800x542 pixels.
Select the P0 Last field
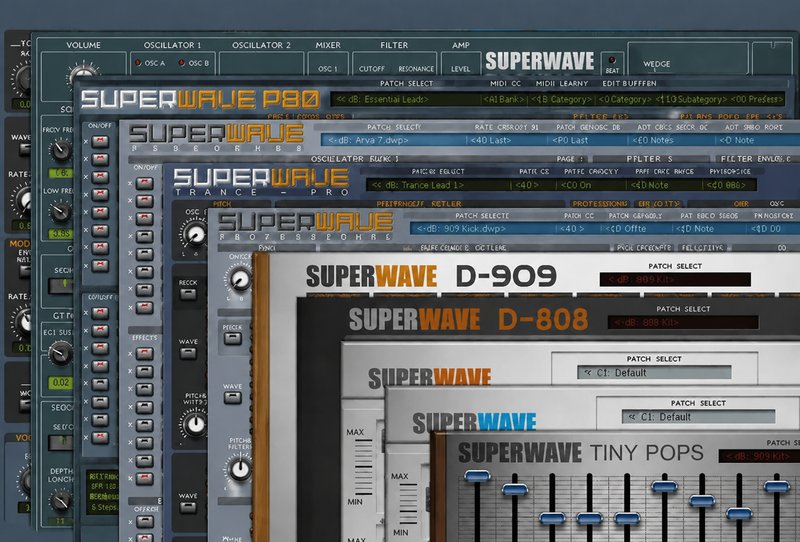(x=587, y=140)
